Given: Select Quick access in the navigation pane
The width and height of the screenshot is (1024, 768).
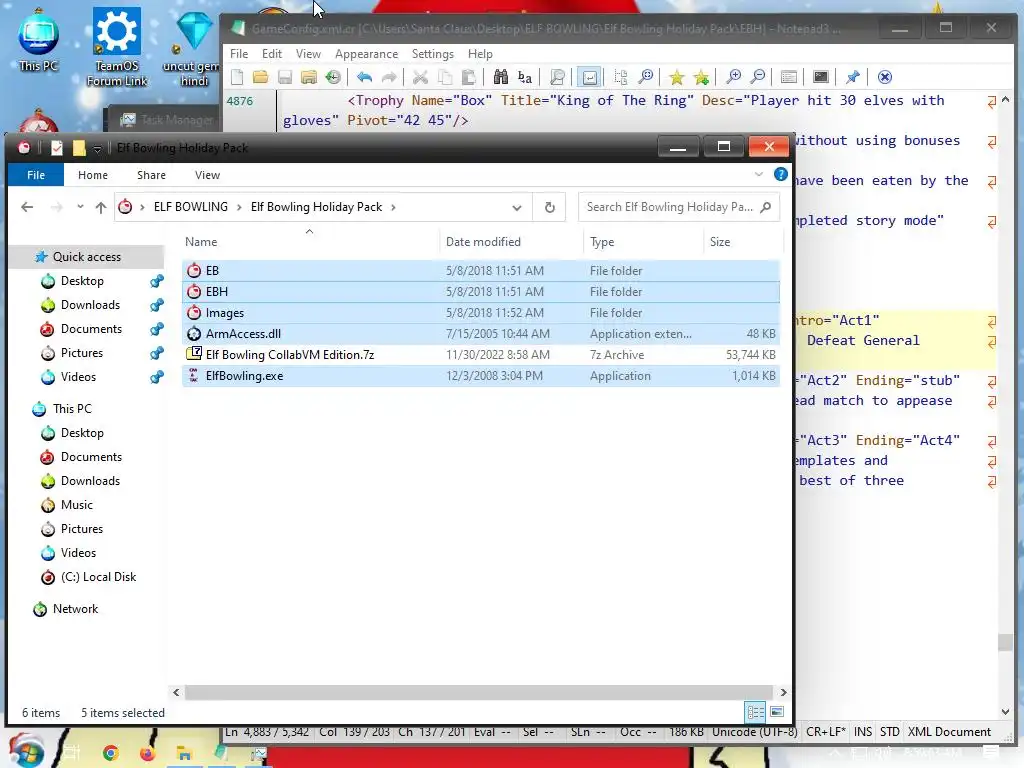Looking at the screenshot, I should (x=86, y=257).
